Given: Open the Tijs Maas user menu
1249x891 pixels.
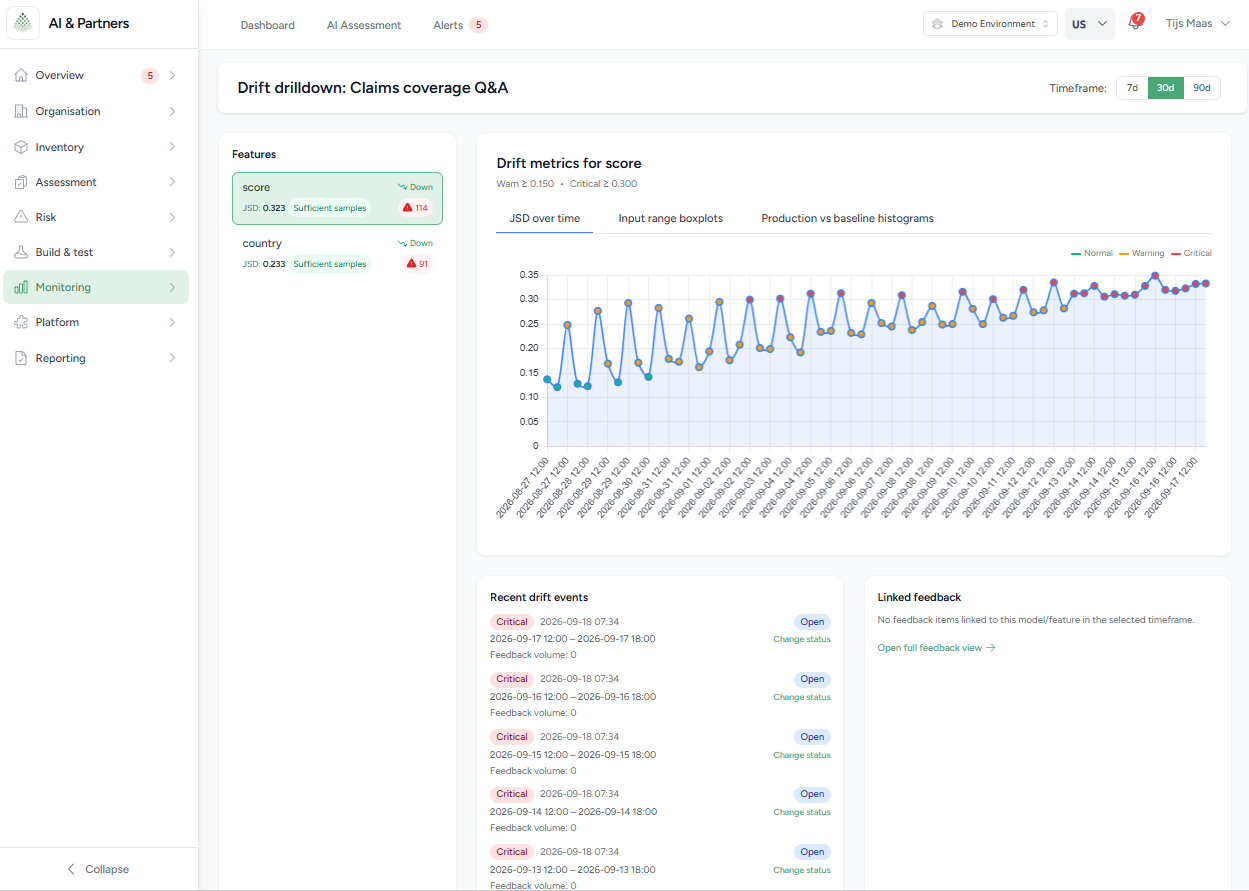Looking at the screenshot, I should click(1197, 24).
